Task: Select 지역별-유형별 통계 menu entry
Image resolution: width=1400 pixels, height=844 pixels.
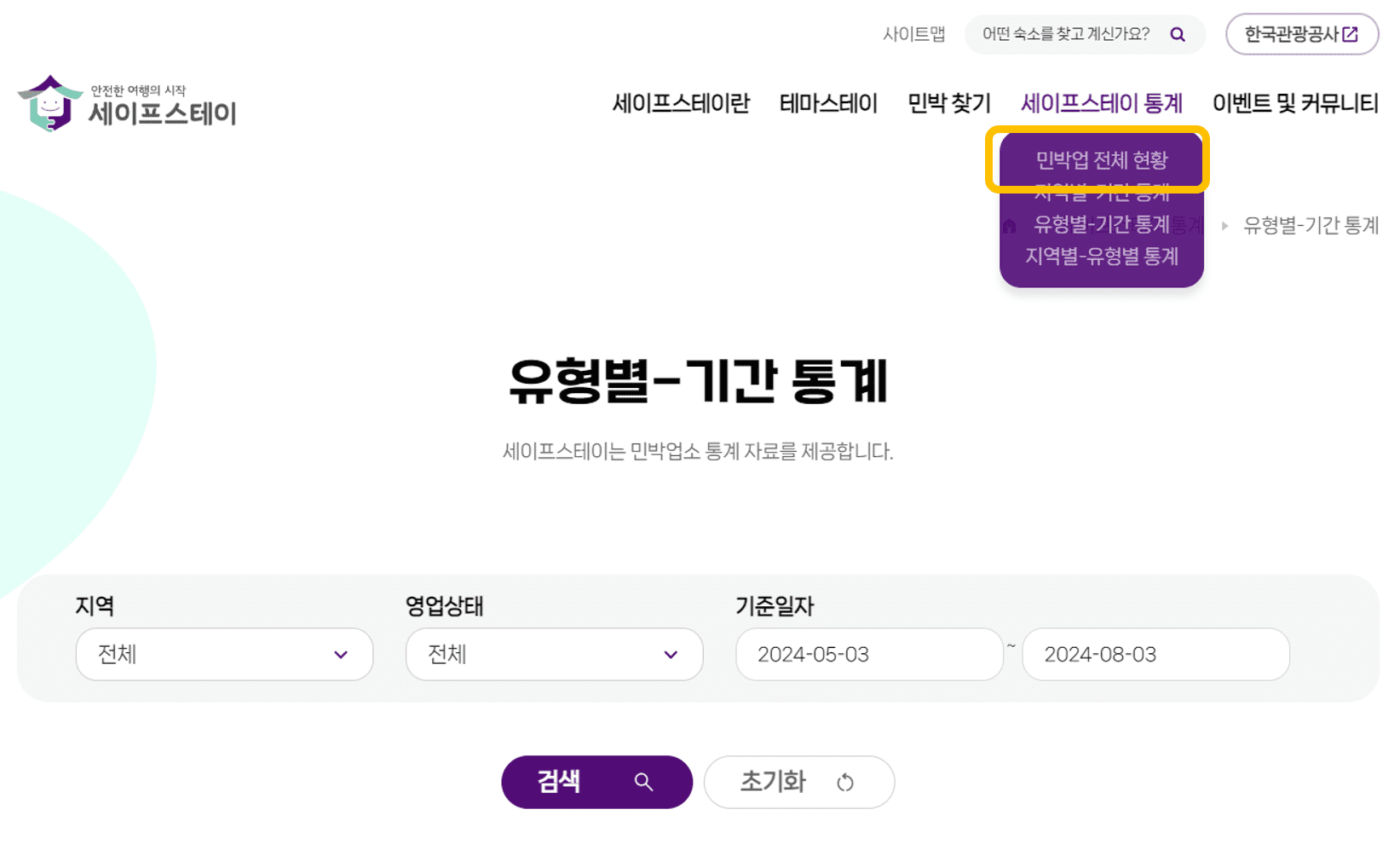Action: coord(1102,257)
